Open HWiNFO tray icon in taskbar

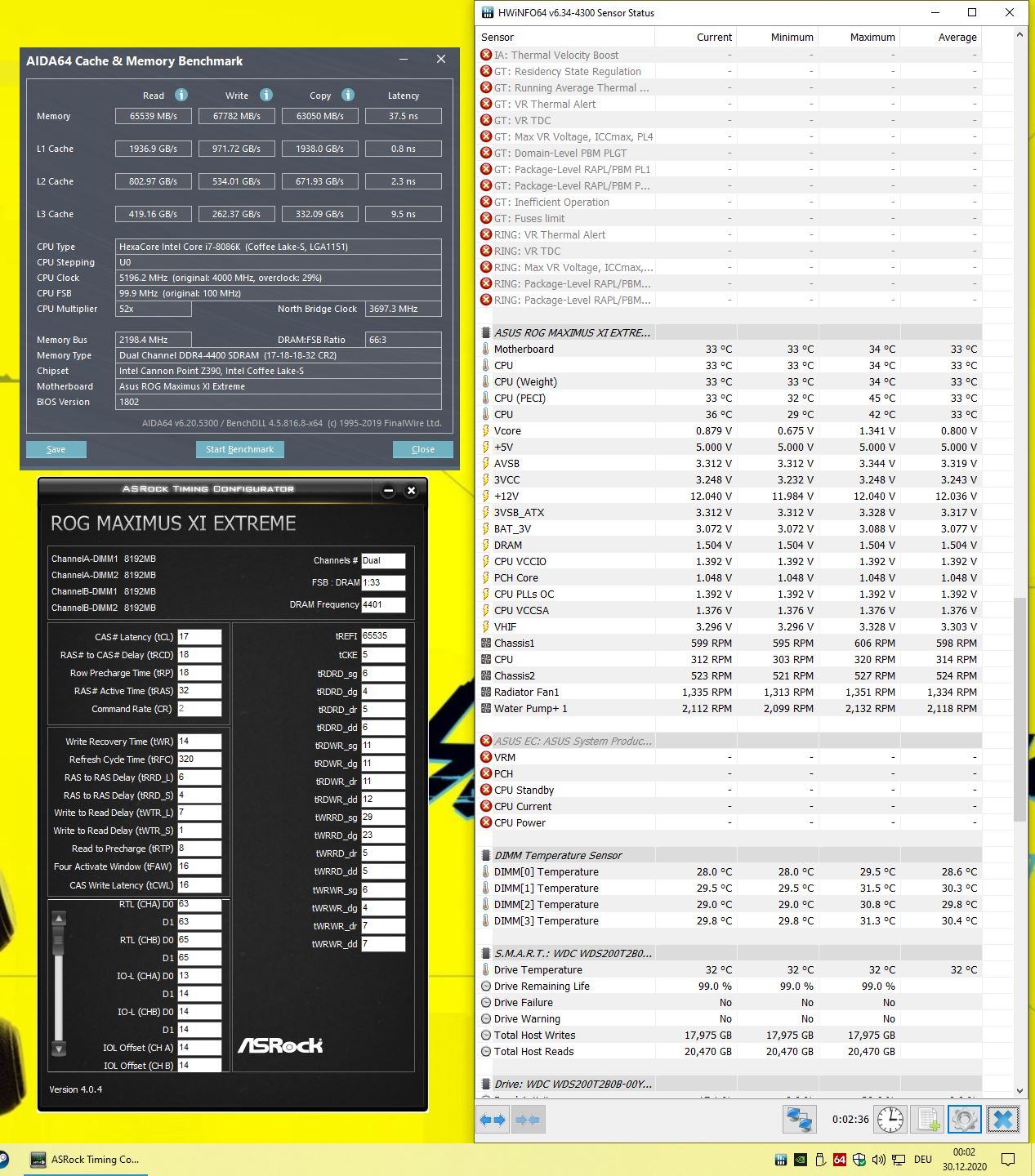click(781, 1159)
